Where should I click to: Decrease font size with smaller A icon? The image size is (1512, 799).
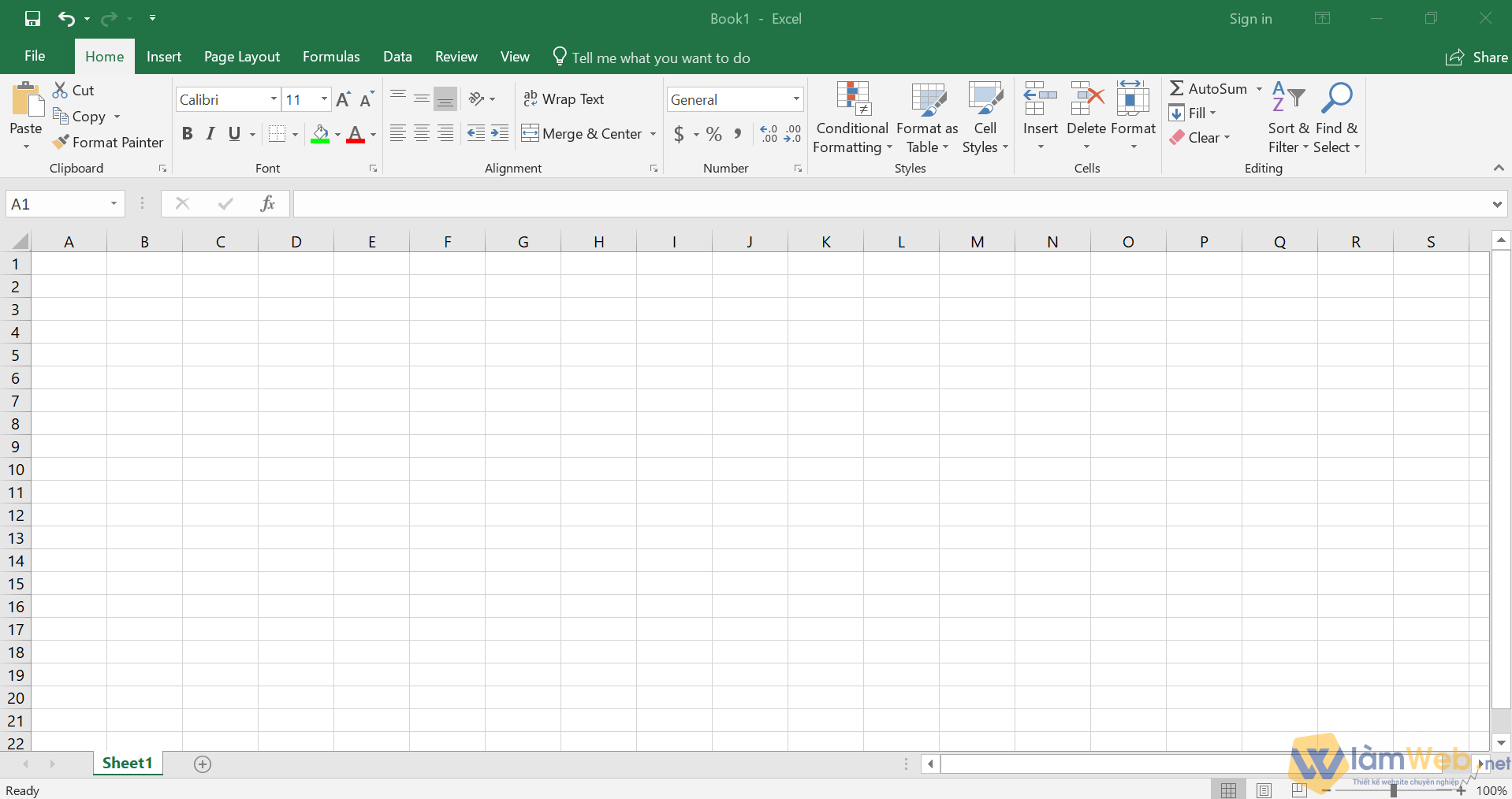pos(367,99)
